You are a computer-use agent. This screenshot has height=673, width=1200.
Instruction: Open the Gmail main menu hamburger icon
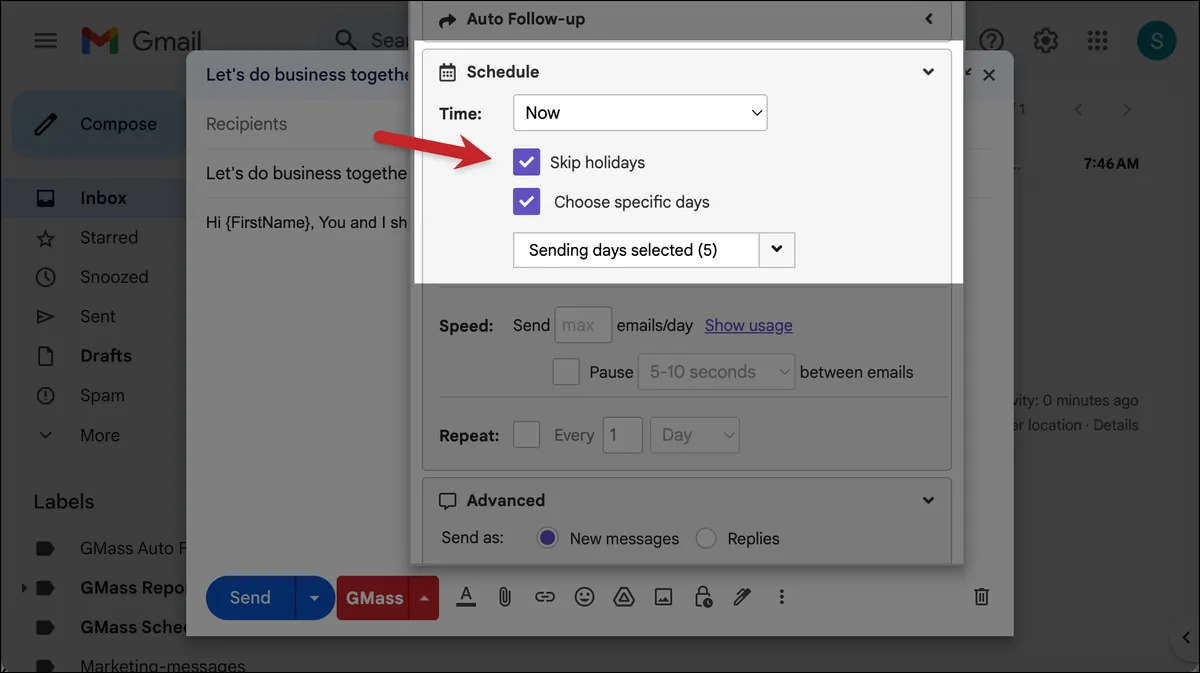[x=45, y=41]
